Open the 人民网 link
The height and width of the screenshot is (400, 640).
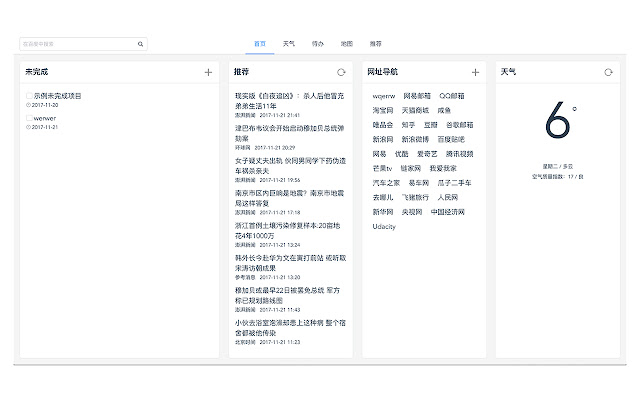(448, 197)
